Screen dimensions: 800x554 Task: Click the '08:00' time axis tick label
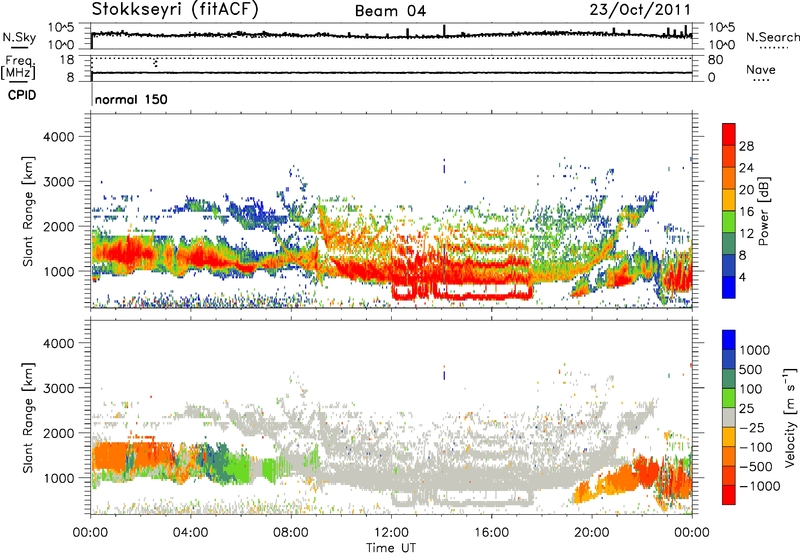point(291,533)
